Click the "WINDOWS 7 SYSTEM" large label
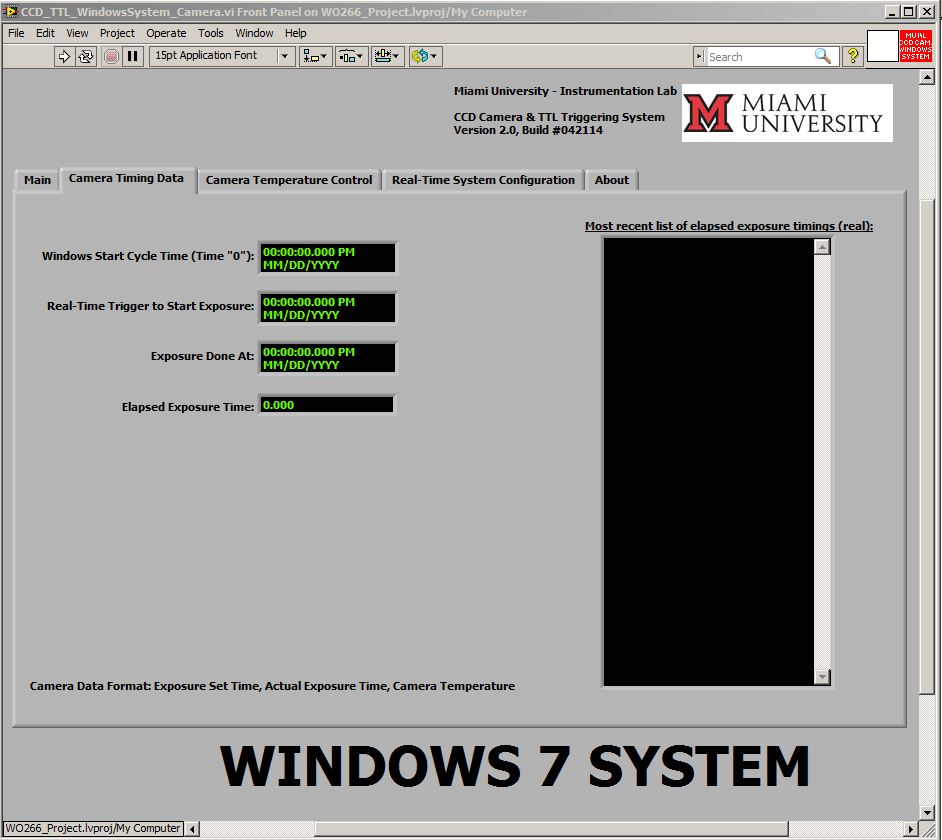942x840 pixels. [x=515, y=765]
